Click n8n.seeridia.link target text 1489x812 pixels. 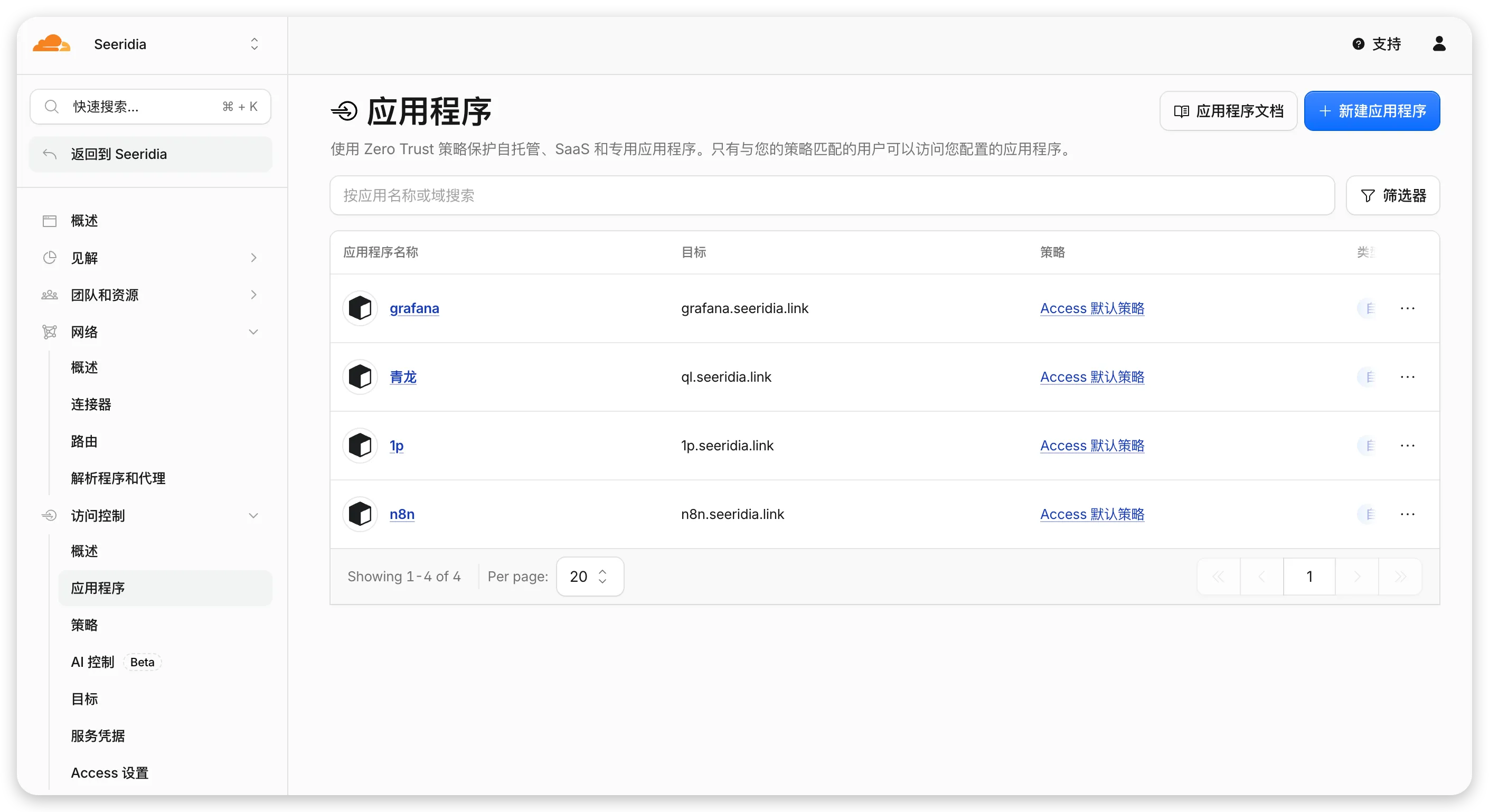coord(732,514)
